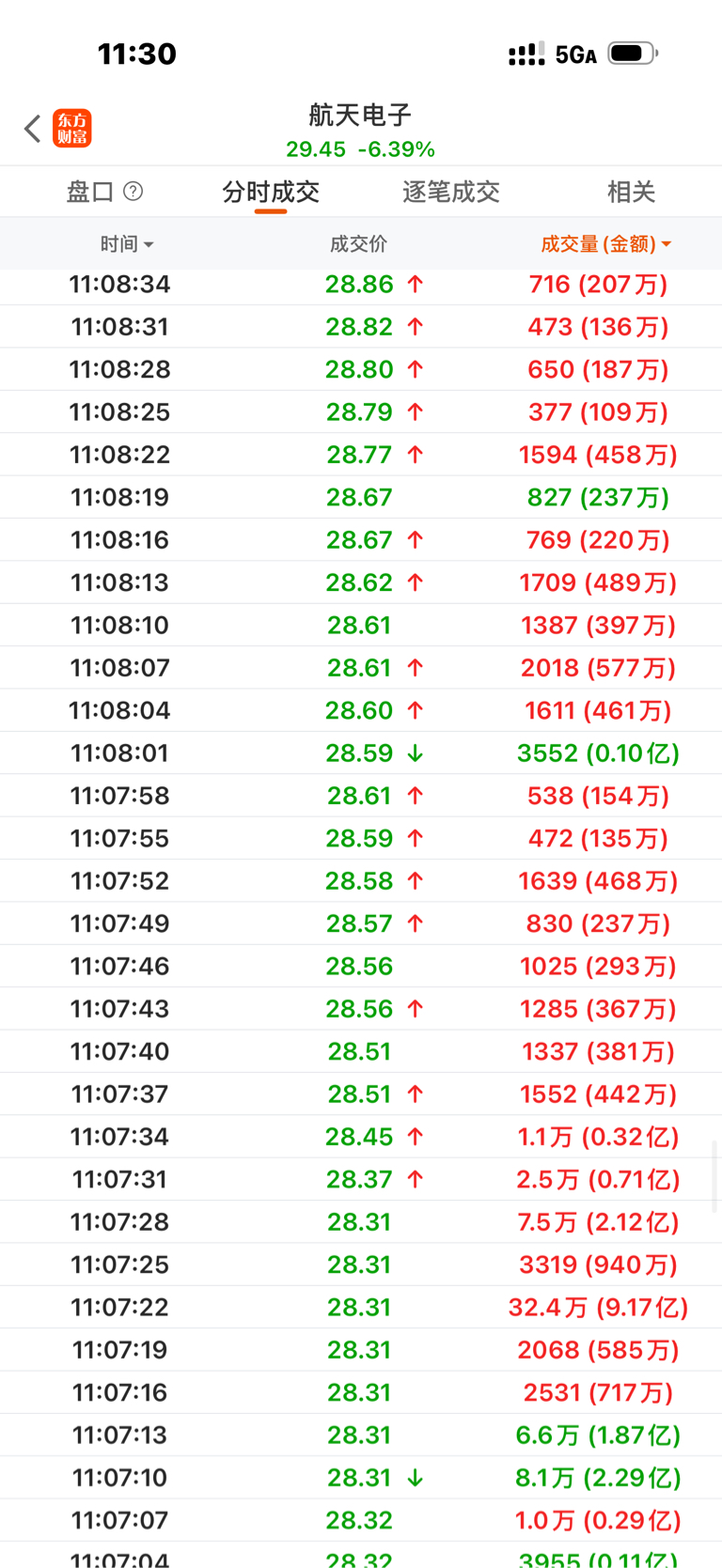
Task: Tap the help question mark beside 盘口
Action: click(x=133, y=192)
